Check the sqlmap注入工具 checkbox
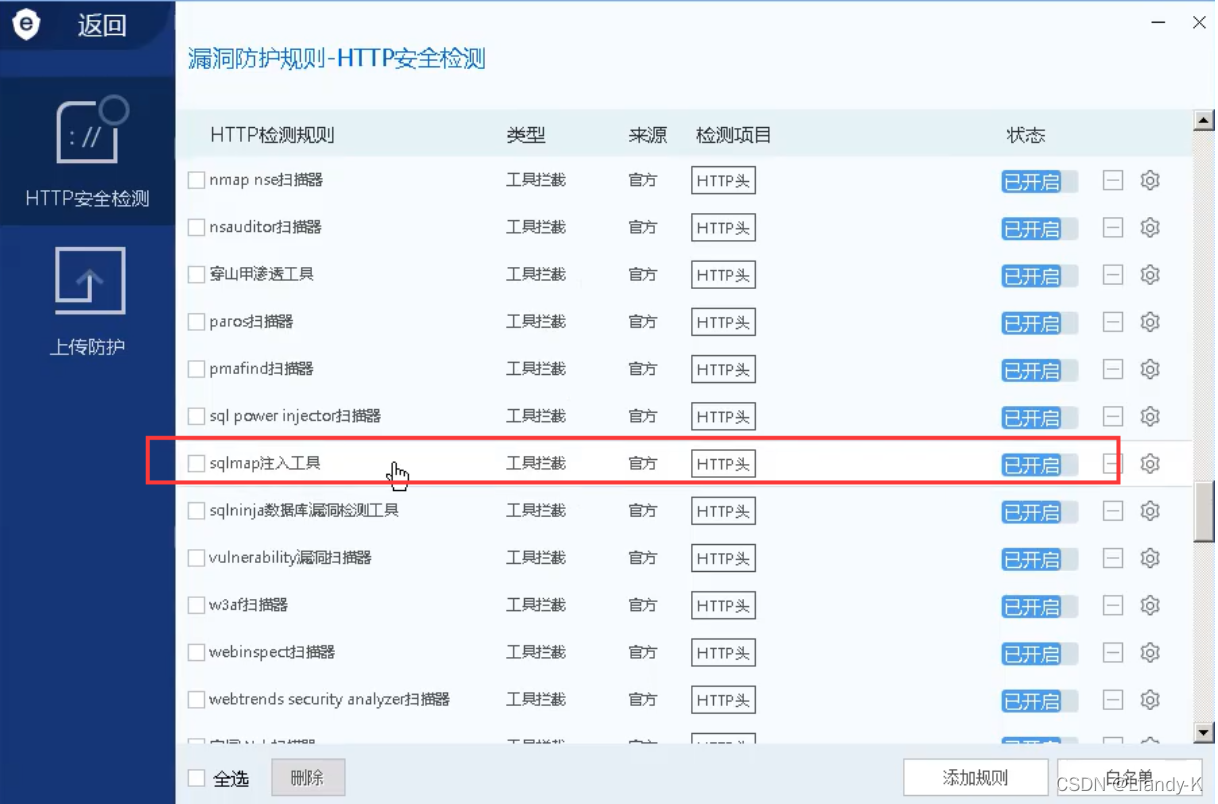 (x=196, y=464)
